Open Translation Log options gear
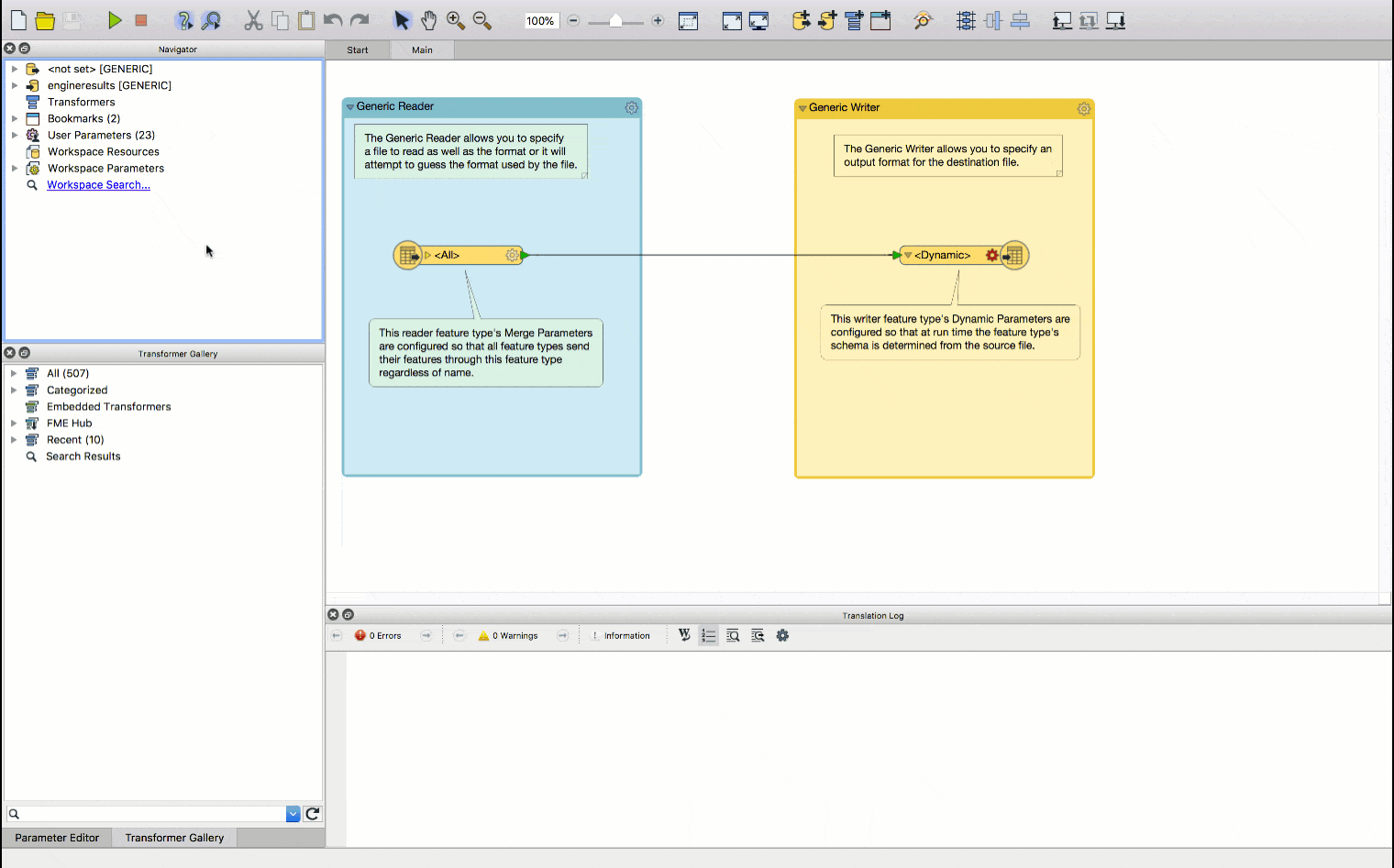 coord(782,635)
